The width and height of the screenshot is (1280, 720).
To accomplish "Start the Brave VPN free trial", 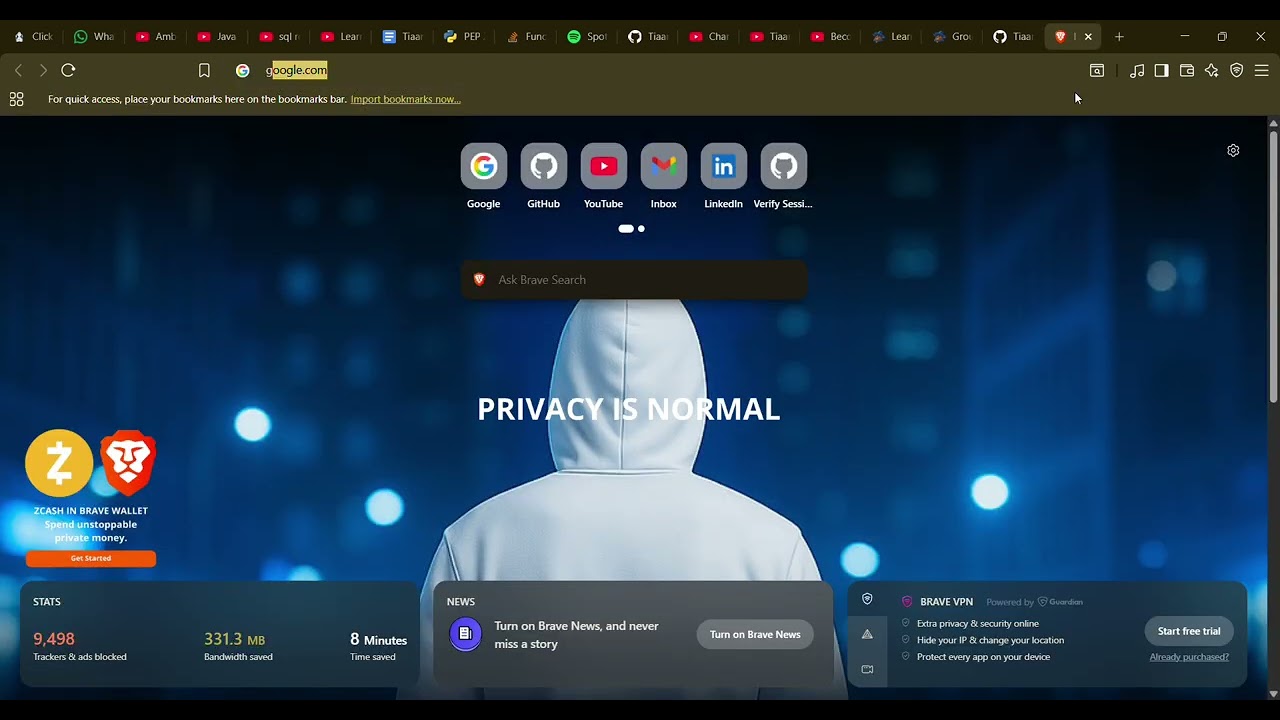I will 1189,631.
